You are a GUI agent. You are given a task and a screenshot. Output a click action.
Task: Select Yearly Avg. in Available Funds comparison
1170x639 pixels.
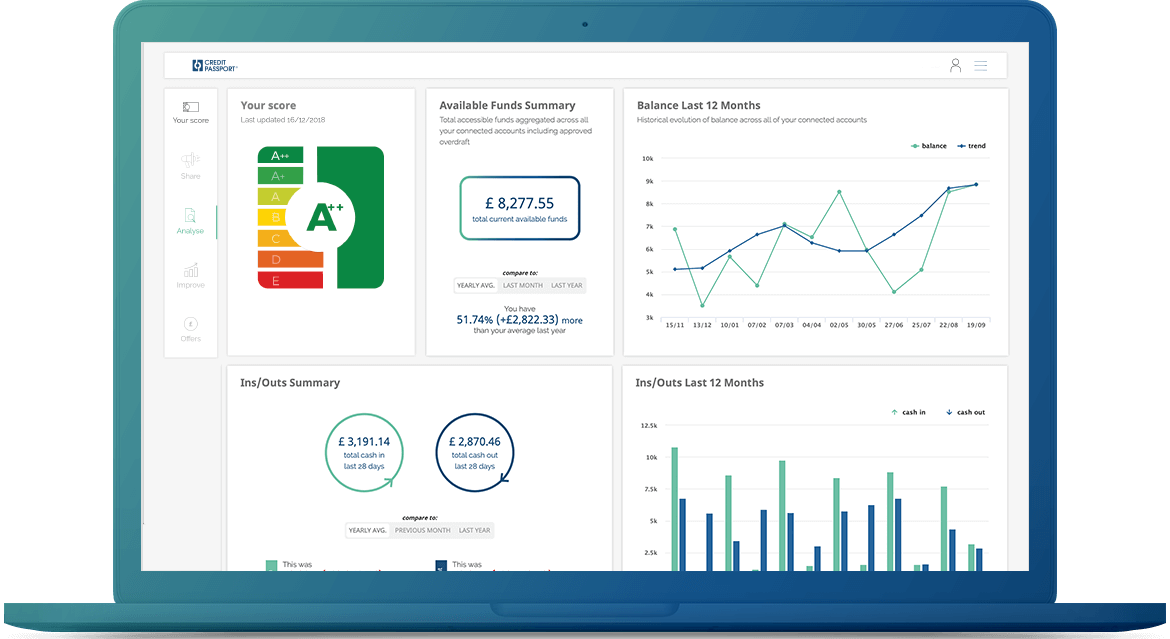click(x=476, y=285)
